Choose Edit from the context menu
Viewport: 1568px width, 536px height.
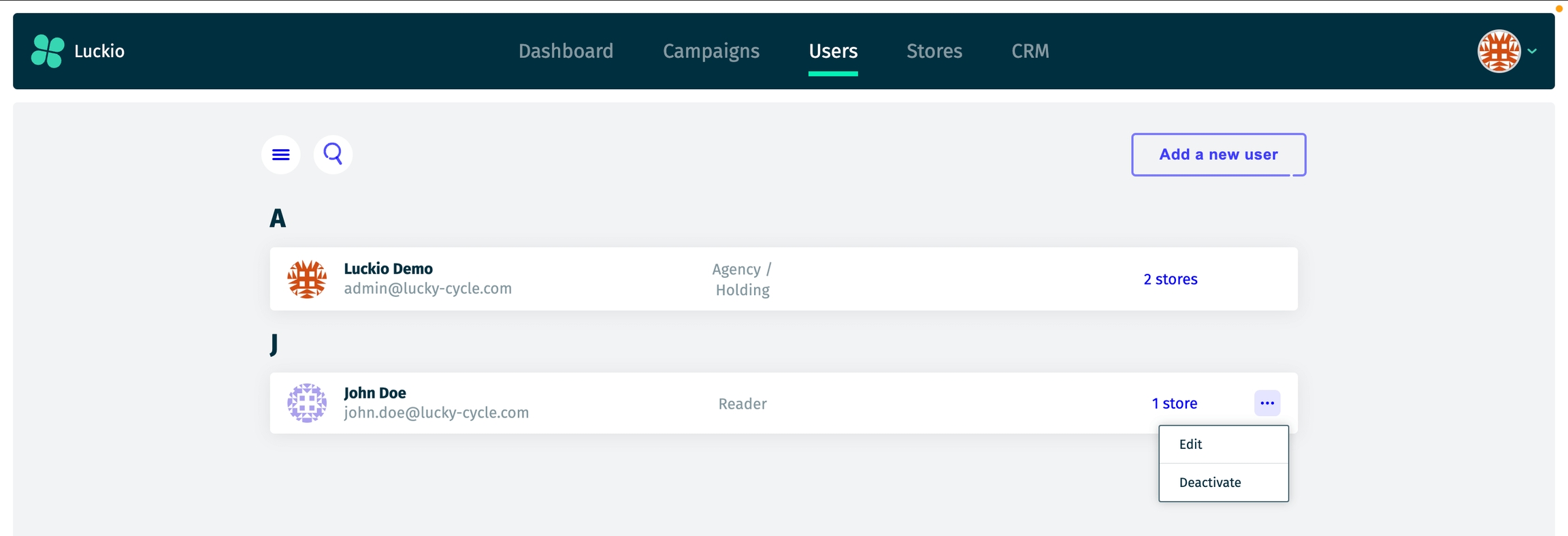1191,444
